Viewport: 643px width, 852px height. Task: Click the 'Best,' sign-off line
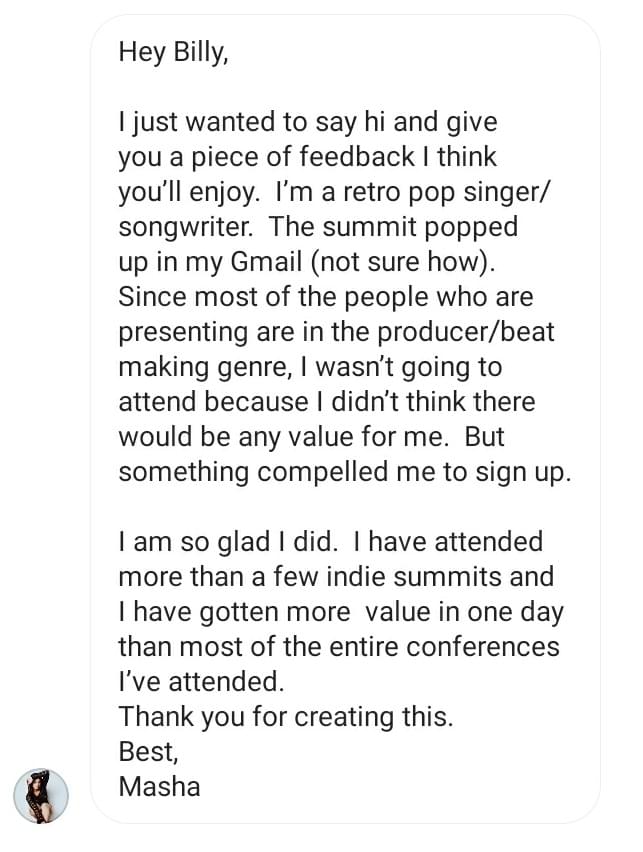point(148,752)
